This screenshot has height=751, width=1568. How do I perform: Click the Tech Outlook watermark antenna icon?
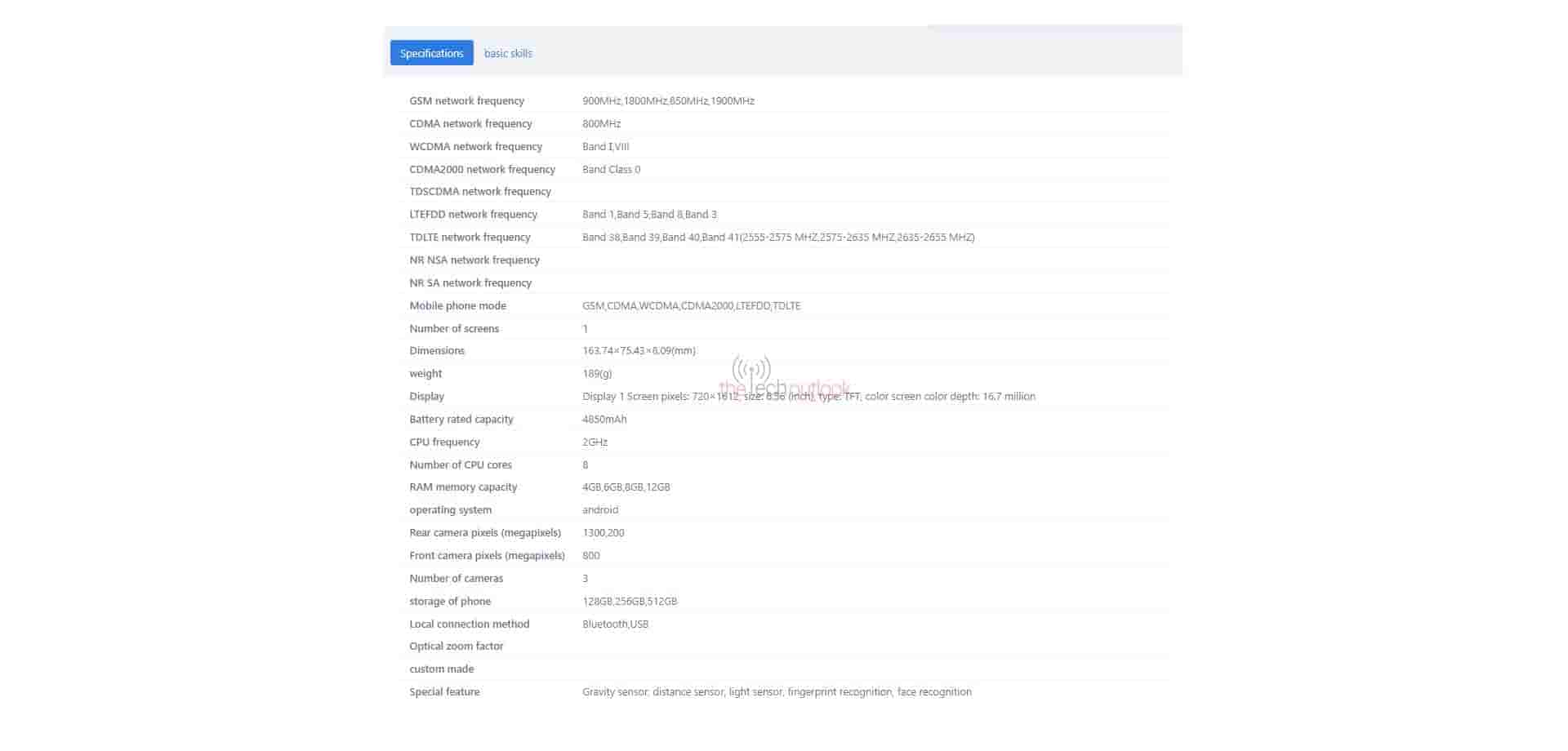751,369
